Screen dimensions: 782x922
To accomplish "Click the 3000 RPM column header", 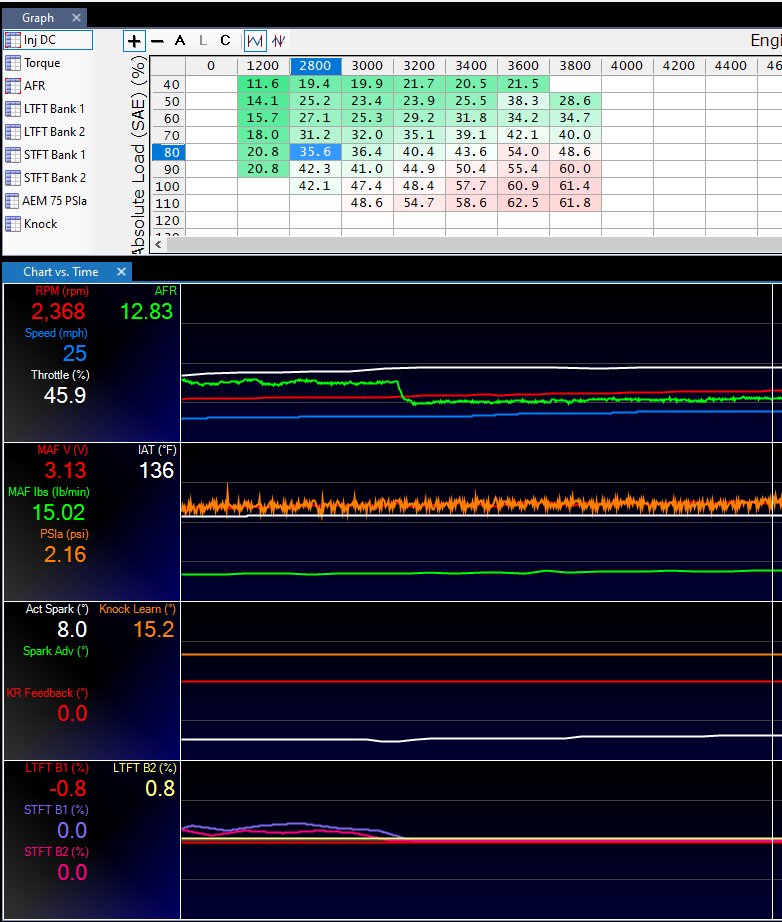I will 367,66.
